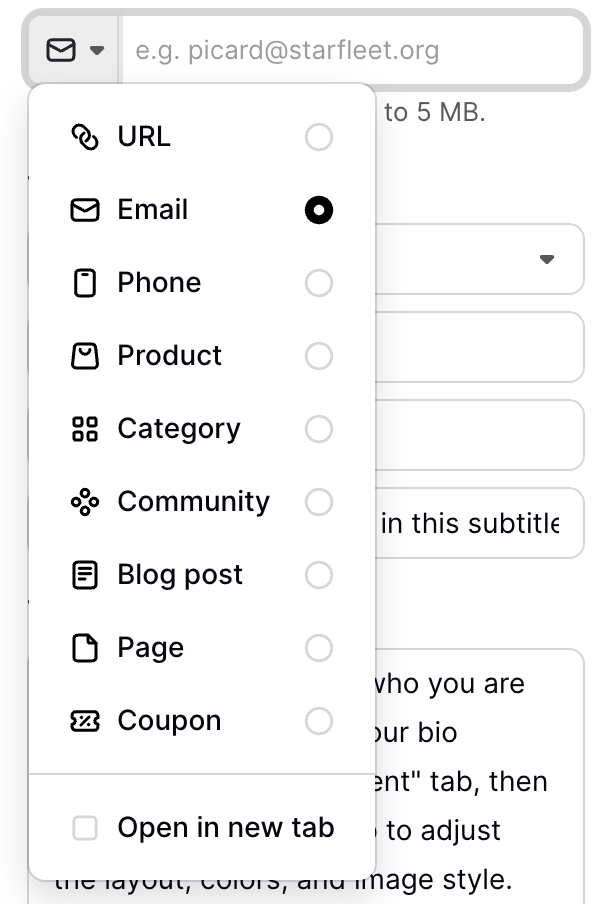Click the envelope icon beside Email
The height and width of the screenshot is (904, 610).
[85, 210]
